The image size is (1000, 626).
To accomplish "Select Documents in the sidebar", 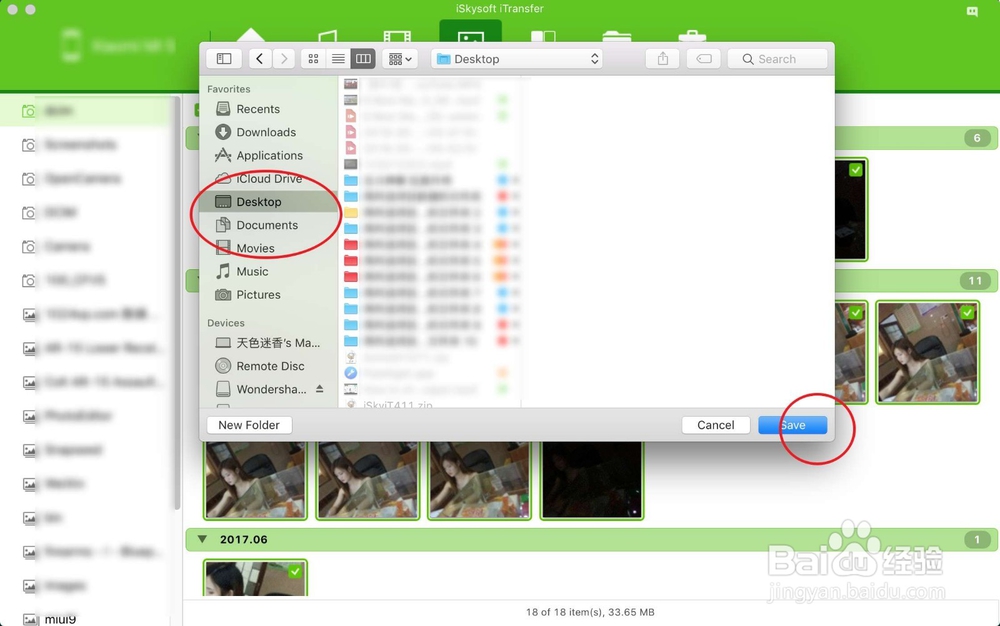I will click(x=267, y=225).
